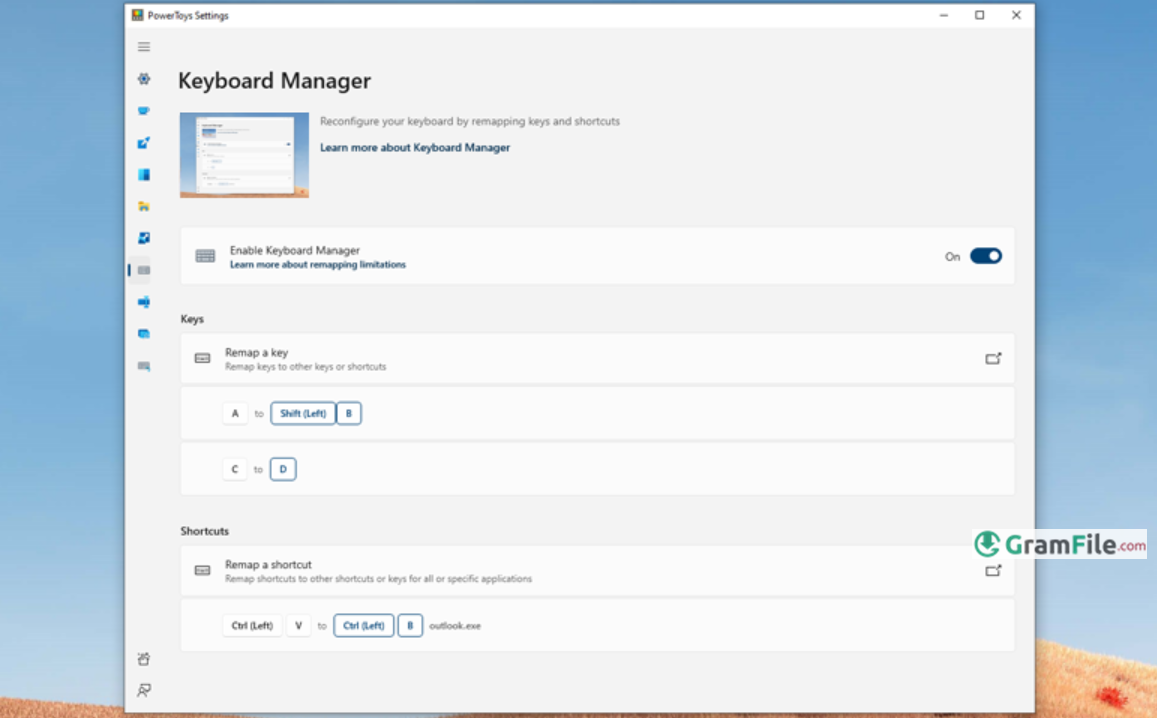The width and height of the screenshot is (1157, 718).
Task: Open Learn more about Keyboard Manager link
Action: coord(415,148)
